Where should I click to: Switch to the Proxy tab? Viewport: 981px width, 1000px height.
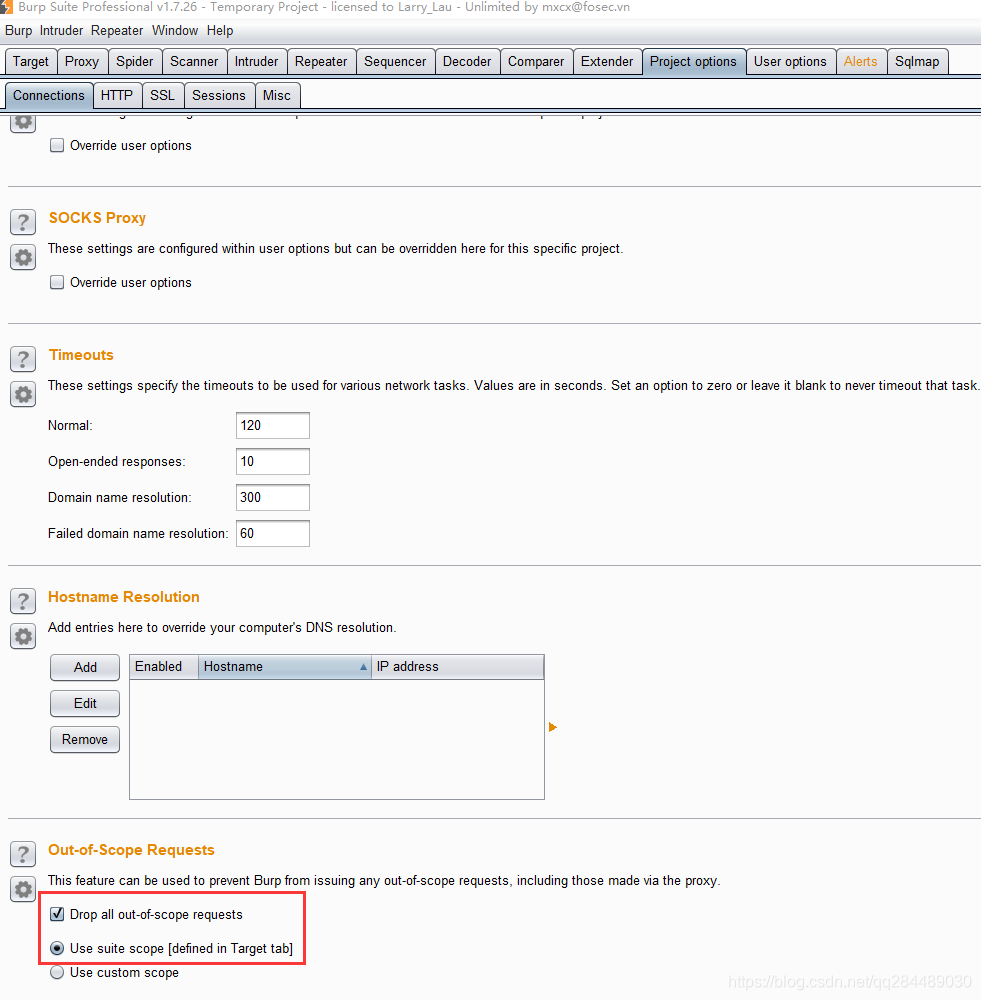[x=82, y=61]
